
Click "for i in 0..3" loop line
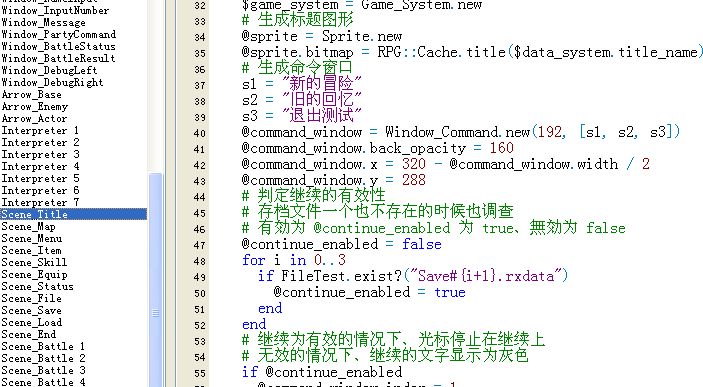[x=294, y=260]
